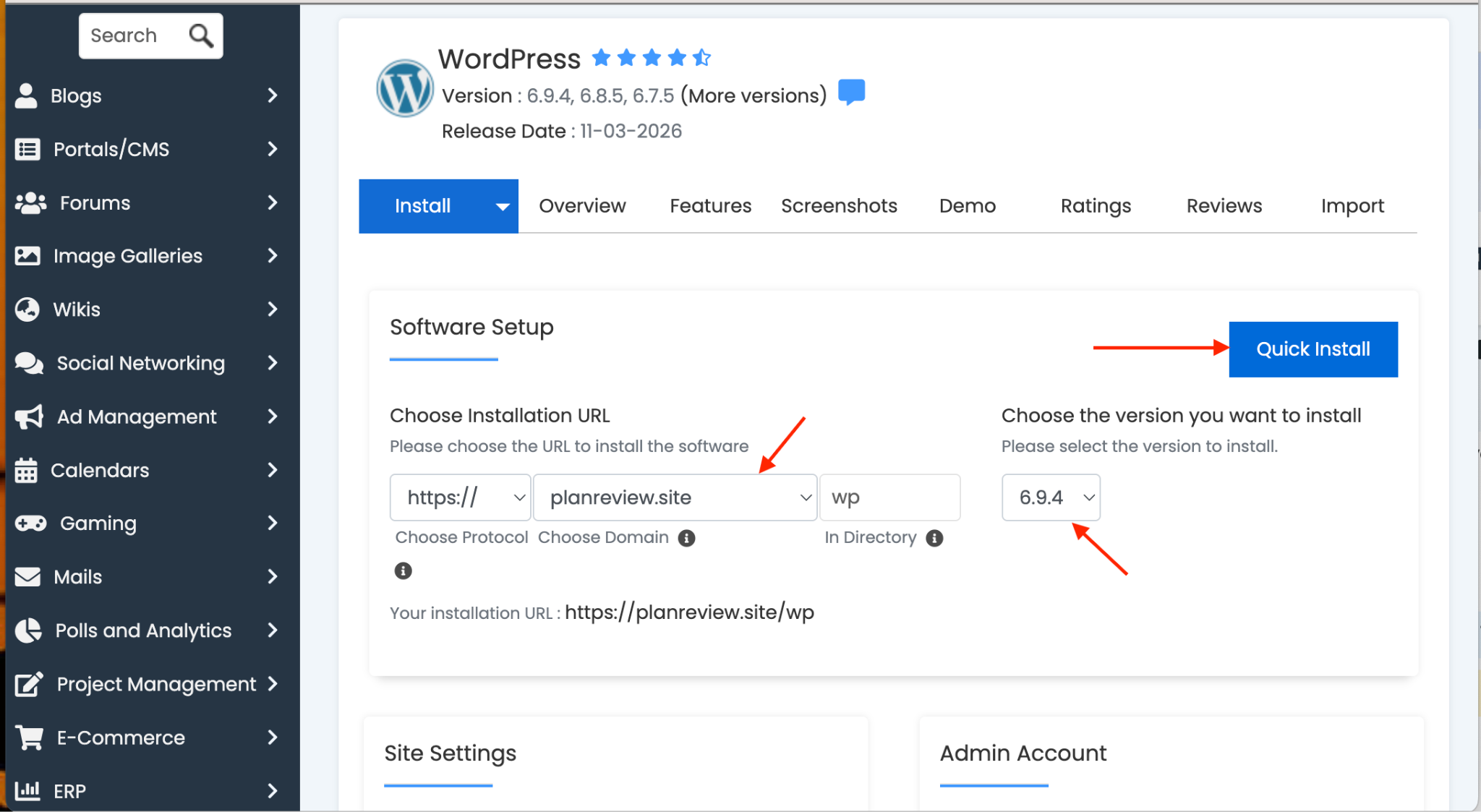Expand the Mails category chevron

coord(273,577)
